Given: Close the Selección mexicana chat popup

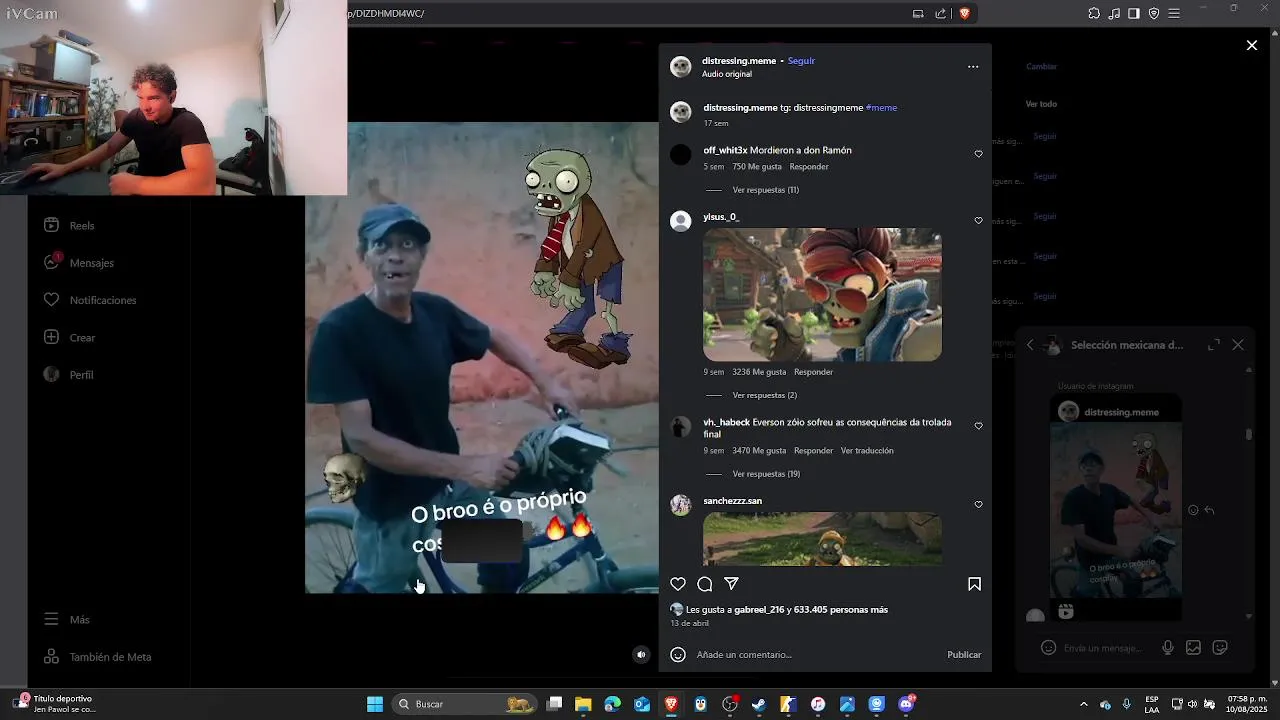Looking at the screenshot, I should tap(1238, 345).
